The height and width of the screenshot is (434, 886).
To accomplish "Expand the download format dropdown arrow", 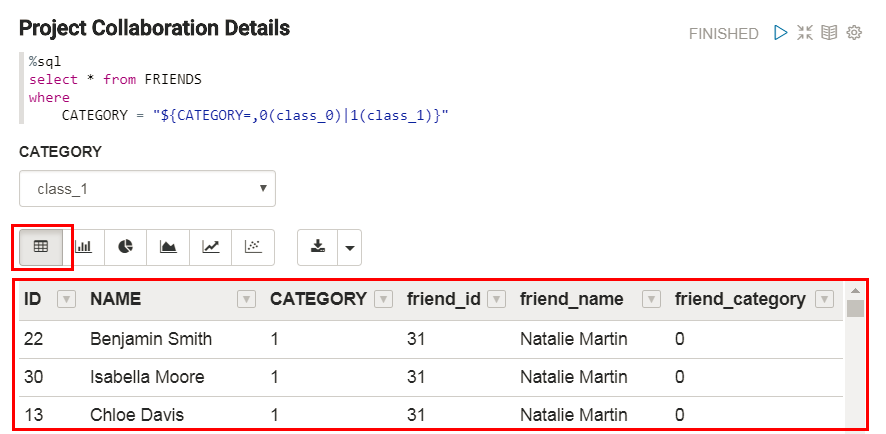I will tap(349, 246).
